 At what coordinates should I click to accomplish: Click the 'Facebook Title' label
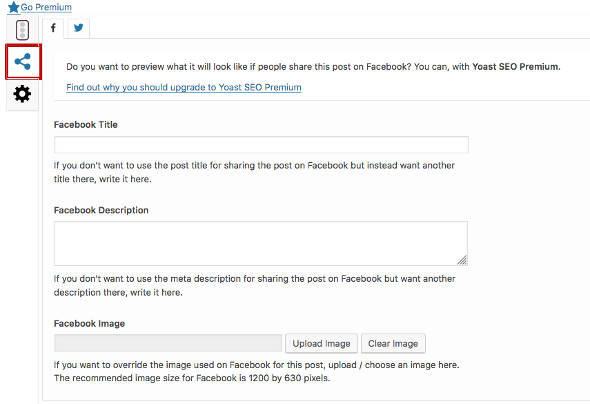tap(86, 125)
